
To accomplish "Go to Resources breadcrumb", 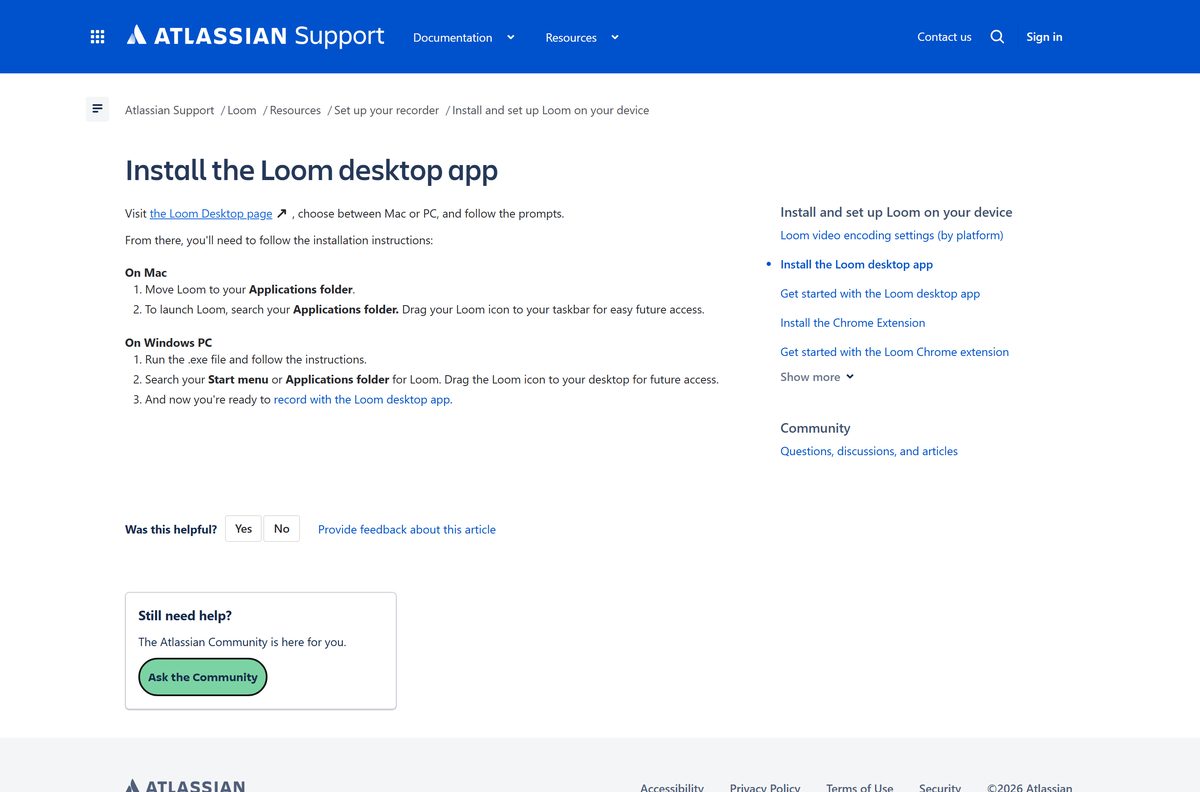I will pyautogui.click(x=295, y=110).
